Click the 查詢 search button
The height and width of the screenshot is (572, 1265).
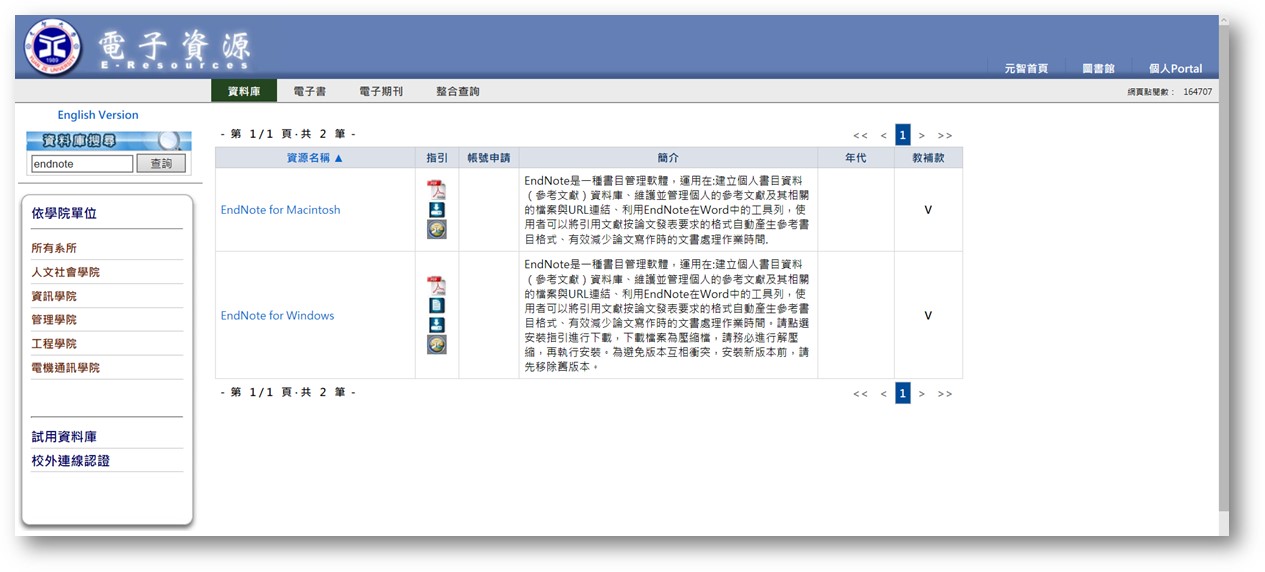pos(161,164)
